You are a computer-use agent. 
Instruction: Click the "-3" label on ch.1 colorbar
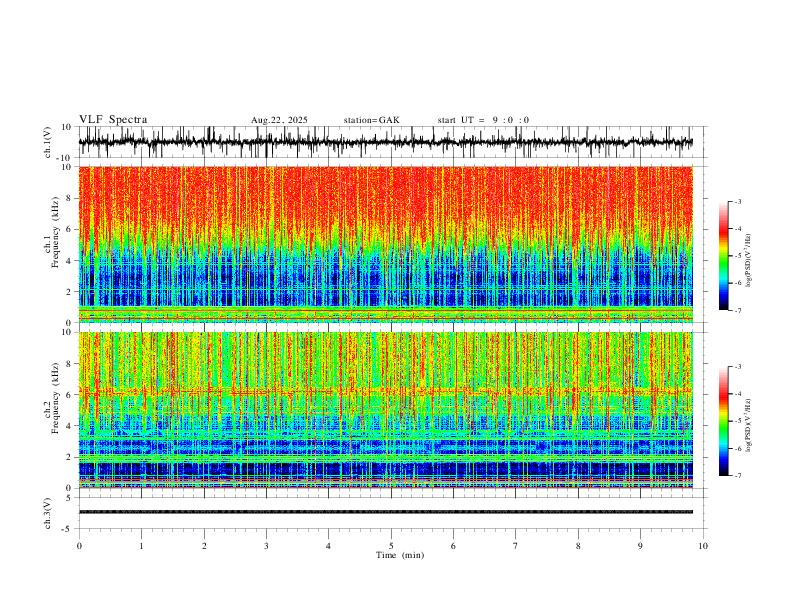738,201
